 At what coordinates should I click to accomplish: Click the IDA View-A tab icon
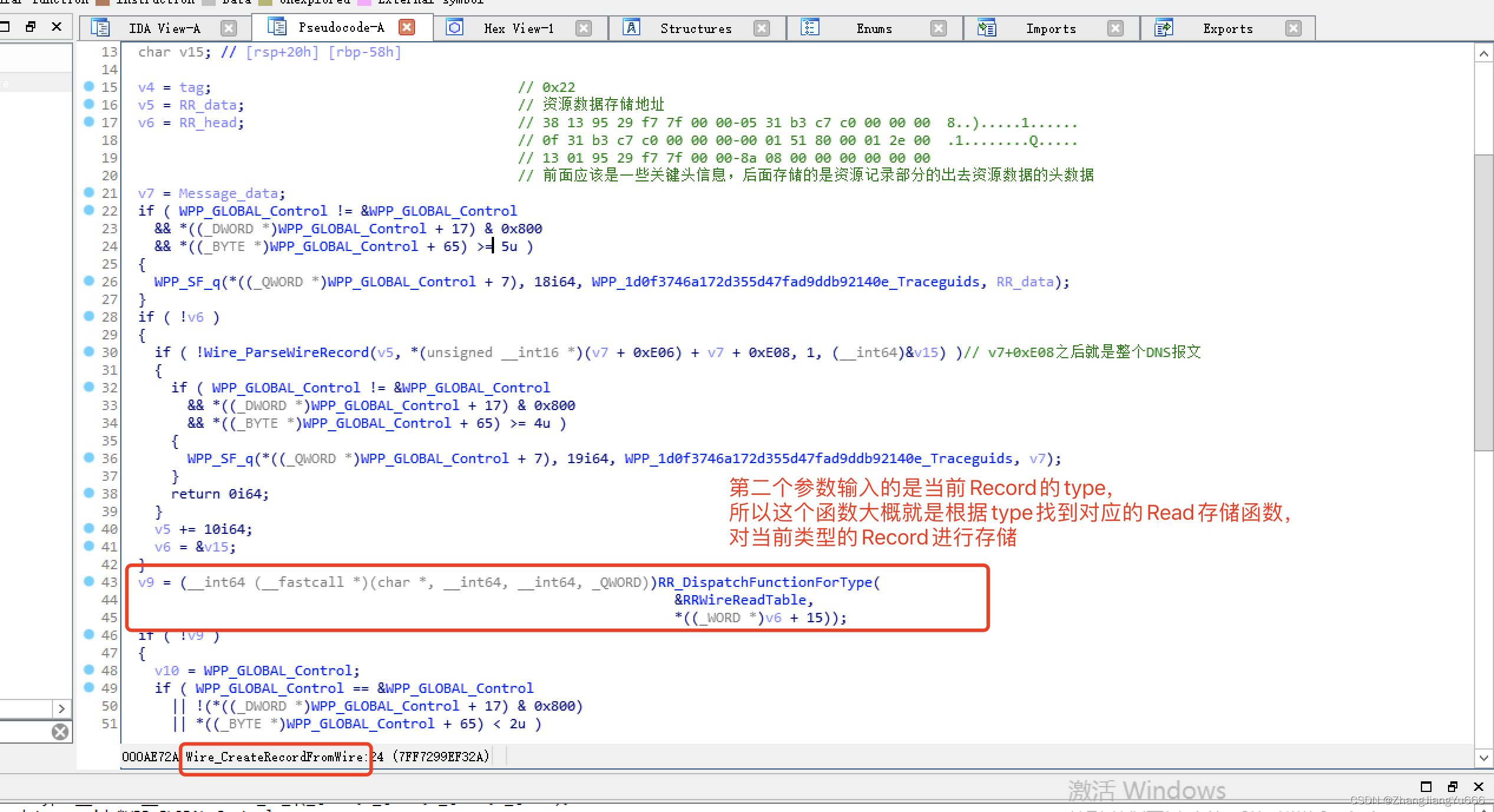click(100, 28)
